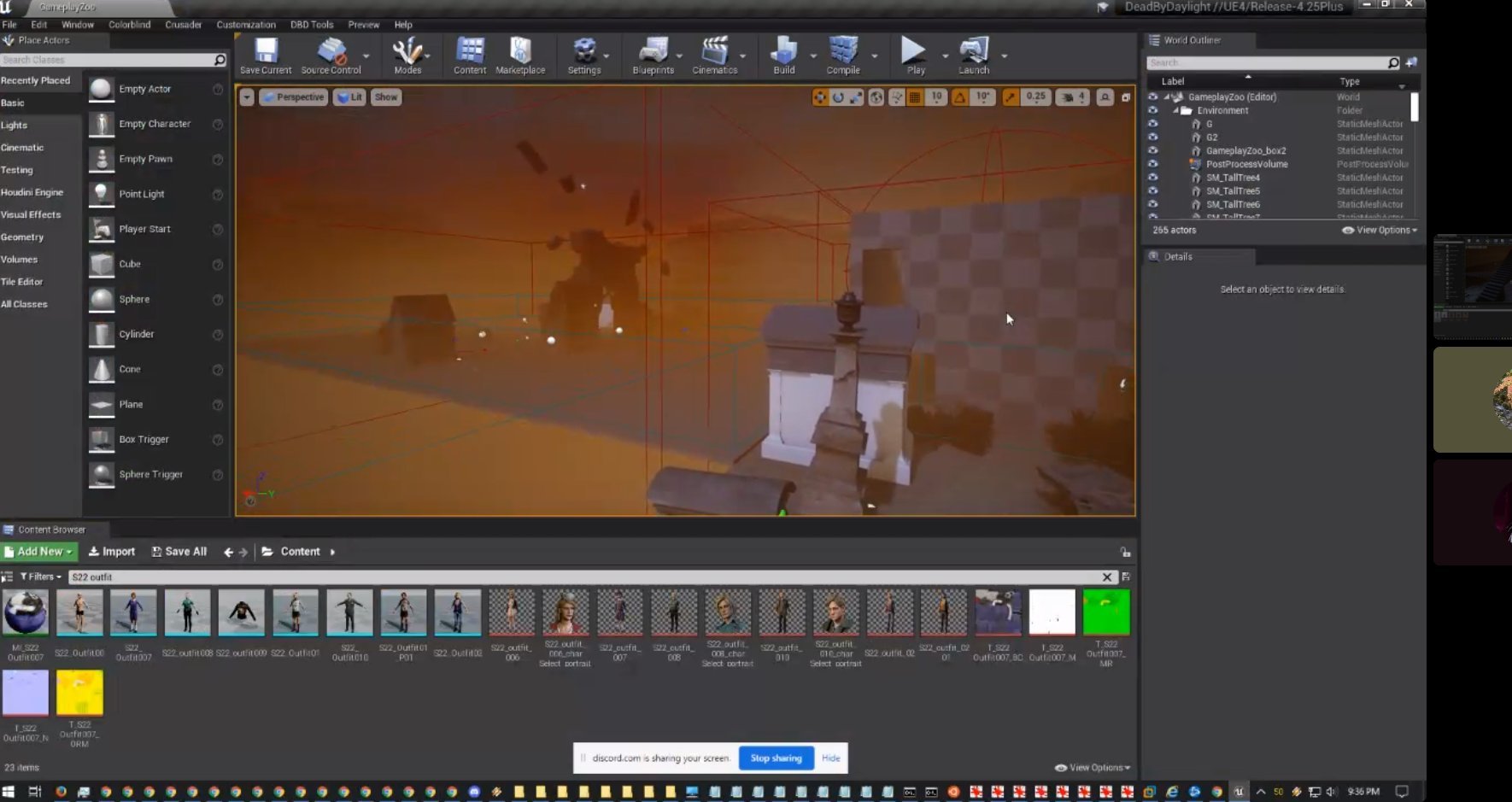
Task: Select the scale gizmo mode in viewport
Action: pyautogui.click(x=856, y=97)
